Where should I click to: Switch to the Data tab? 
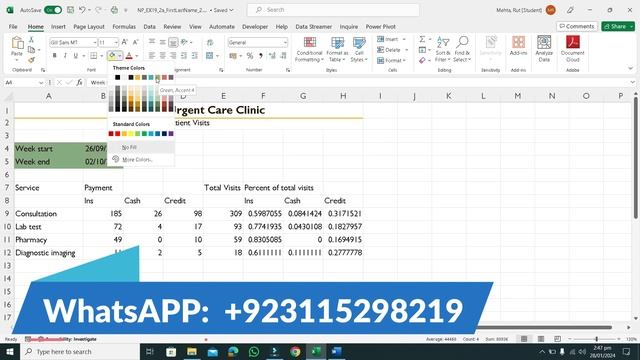[149, 27]
